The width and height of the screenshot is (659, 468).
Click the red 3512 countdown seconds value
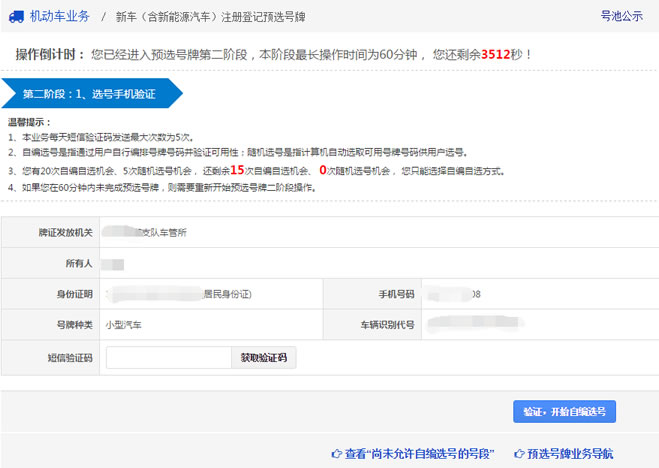496,53
